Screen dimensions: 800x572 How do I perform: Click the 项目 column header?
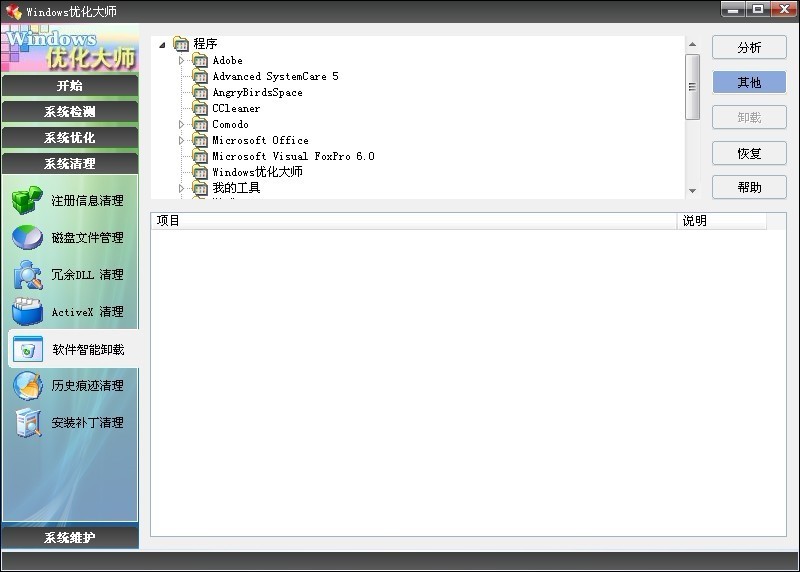414,221
